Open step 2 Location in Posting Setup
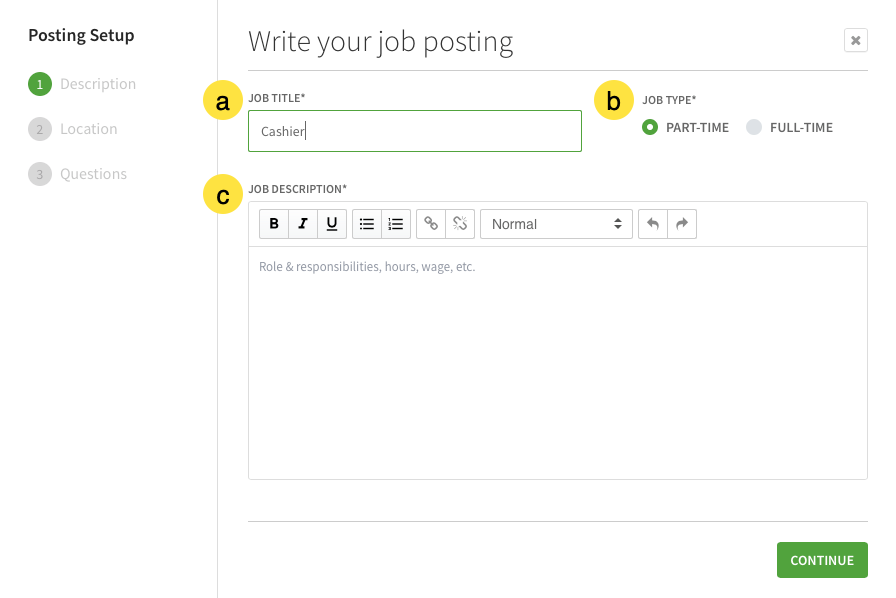Screen dimensions: 896x598 [89, 129]
